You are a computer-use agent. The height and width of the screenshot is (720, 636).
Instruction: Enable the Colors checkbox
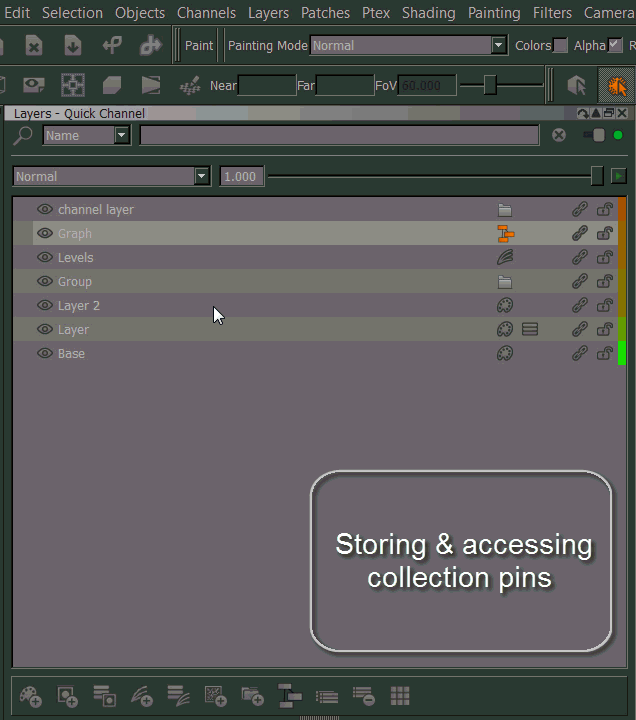(x=561, y=46)
